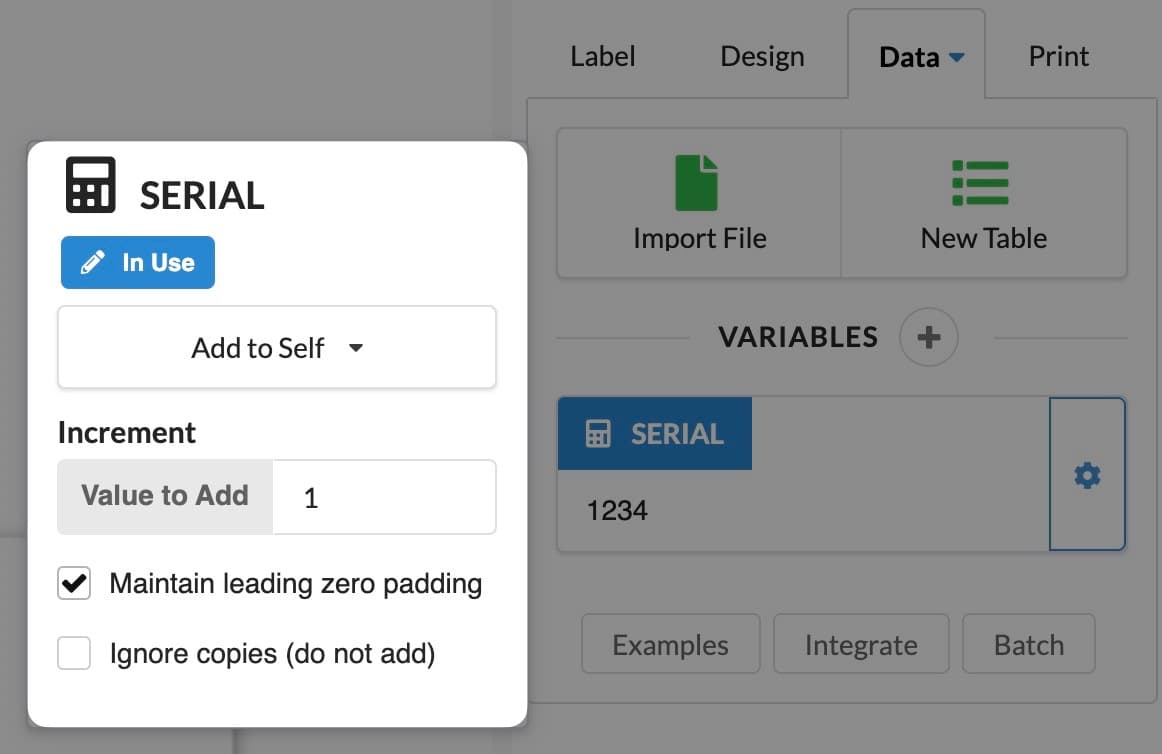Image resolution: width=1162 pixels, height=754 pixels.
Task: Click the plus icon beside VARIABLES
Action: pos(928,337)
